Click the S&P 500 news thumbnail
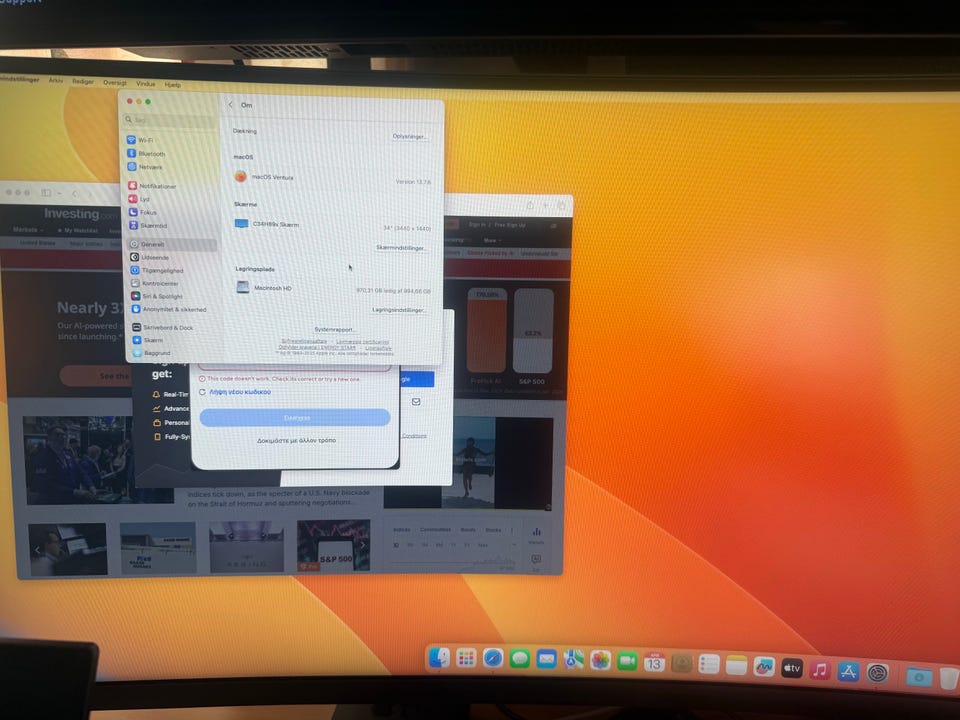Viewport: 960px width, 720px height. coord(334,546)
